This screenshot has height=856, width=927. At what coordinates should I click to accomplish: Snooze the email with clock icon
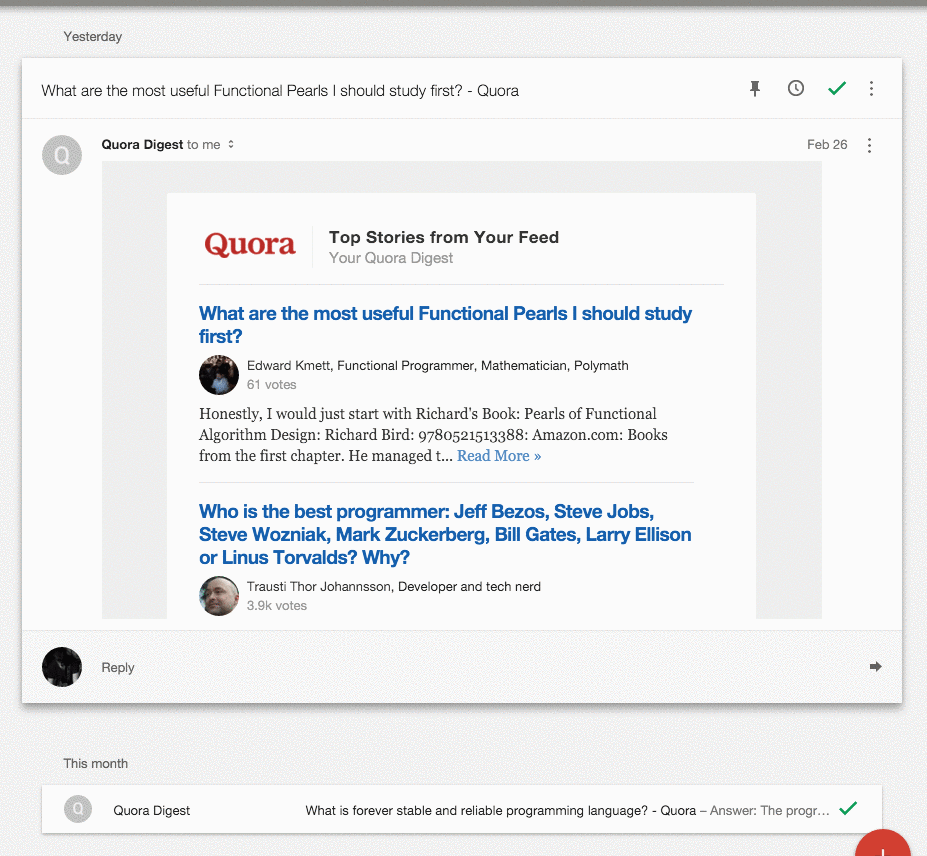796,89
